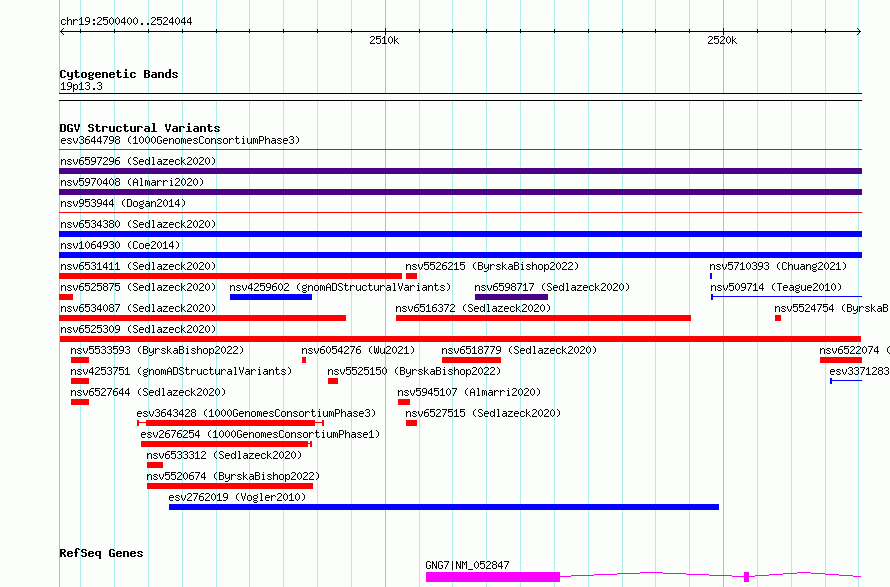890x587 pixels.
Task: Click nsv5525150 (ByrskaBishop2022) label
Action: coord(414,371)
